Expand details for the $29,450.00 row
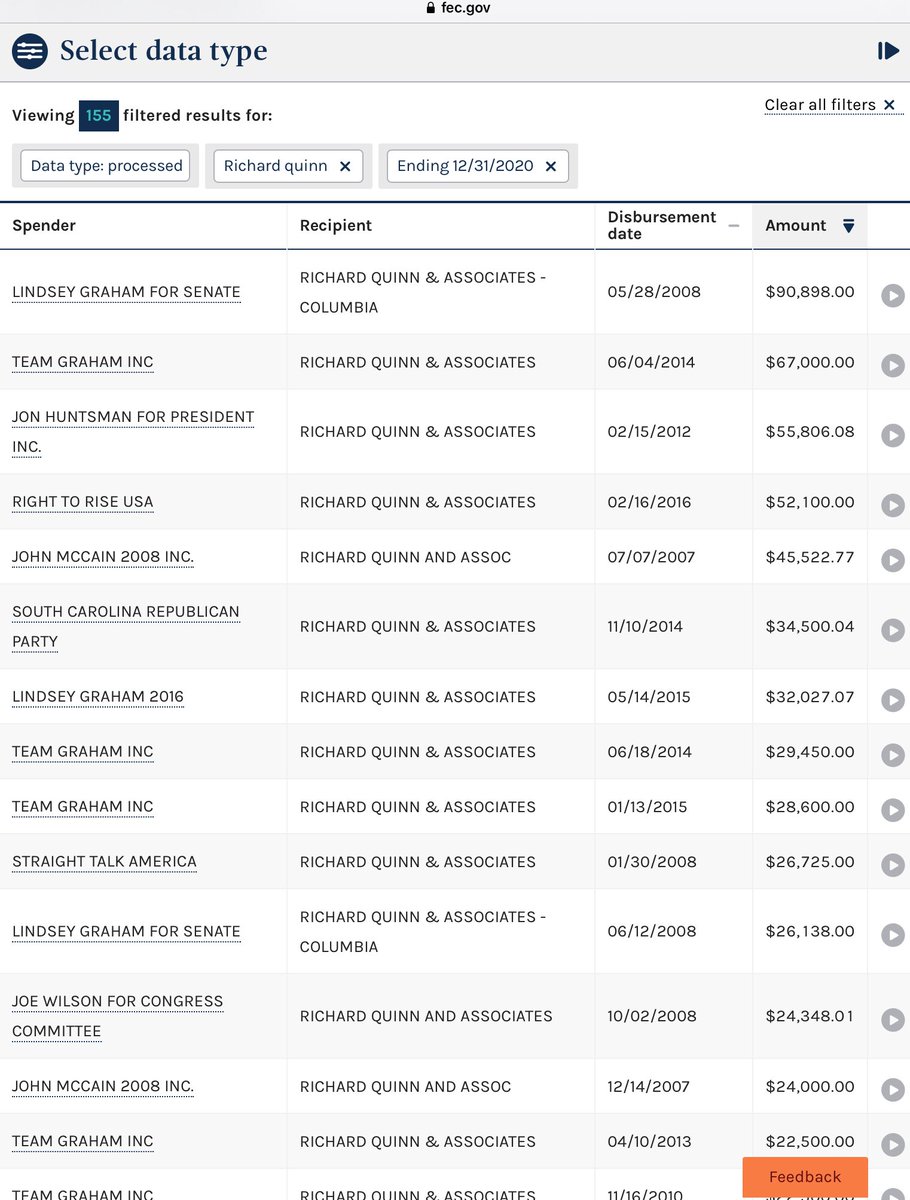 [x=892, y=755]
